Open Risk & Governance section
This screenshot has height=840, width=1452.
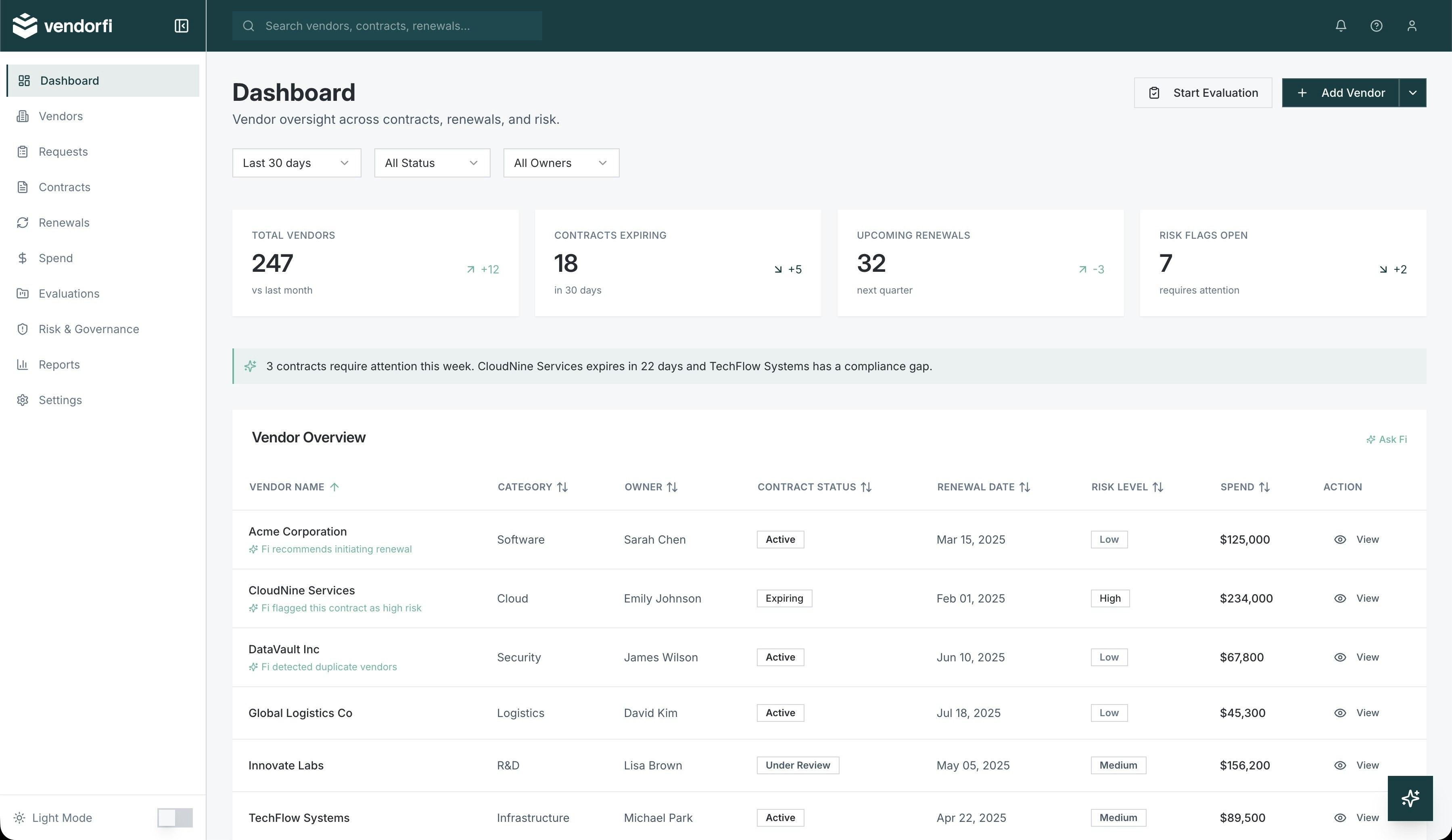click(89, 329)
